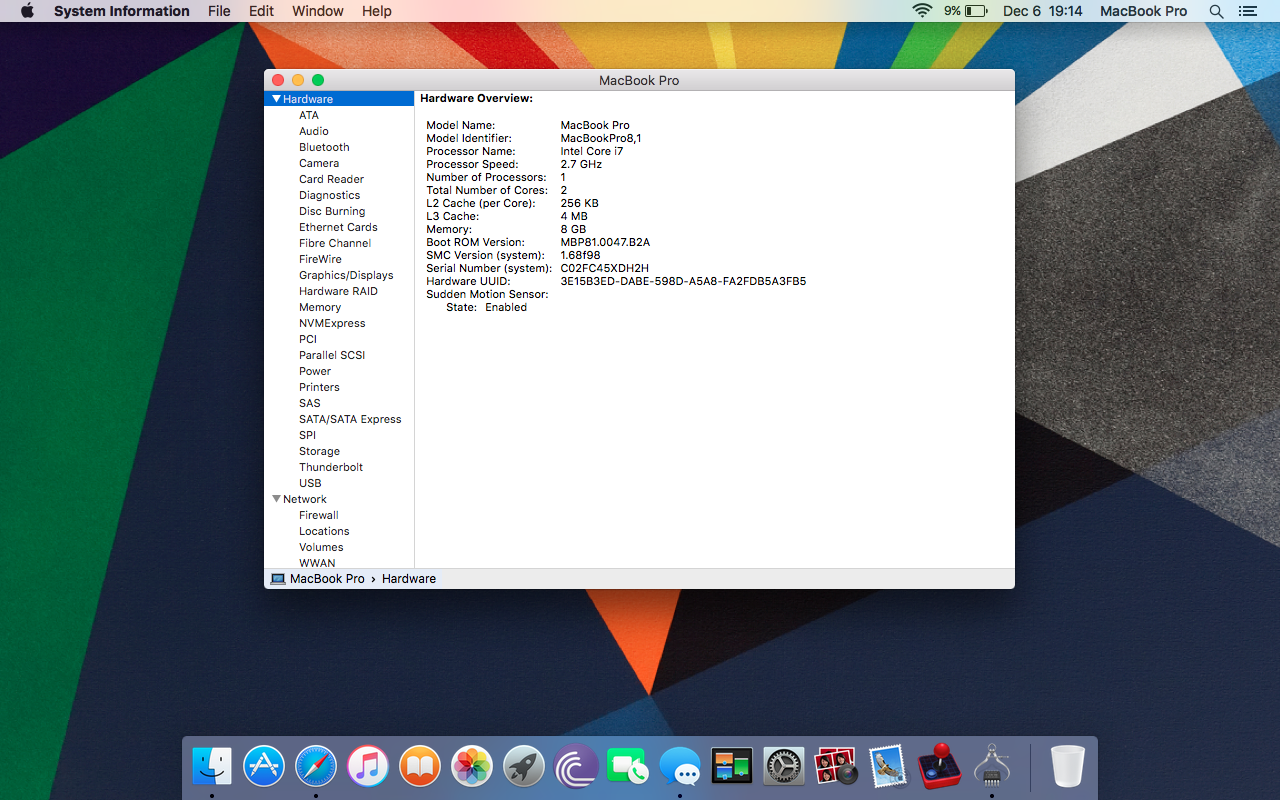Select Locations under Network
The height and width of the screenshot is (800, 1280).
(324, 531)
